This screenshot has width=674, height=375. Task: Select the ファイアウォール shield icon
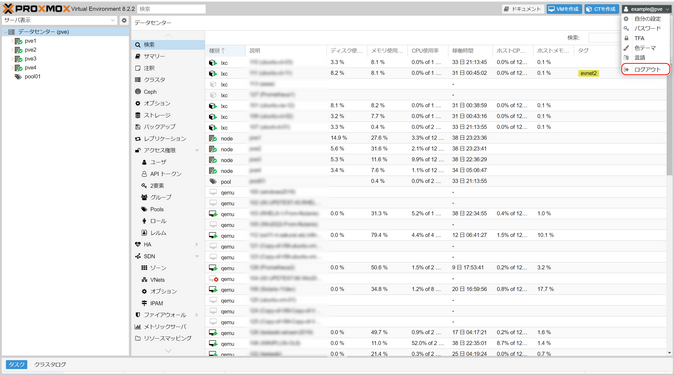(138, 315)
